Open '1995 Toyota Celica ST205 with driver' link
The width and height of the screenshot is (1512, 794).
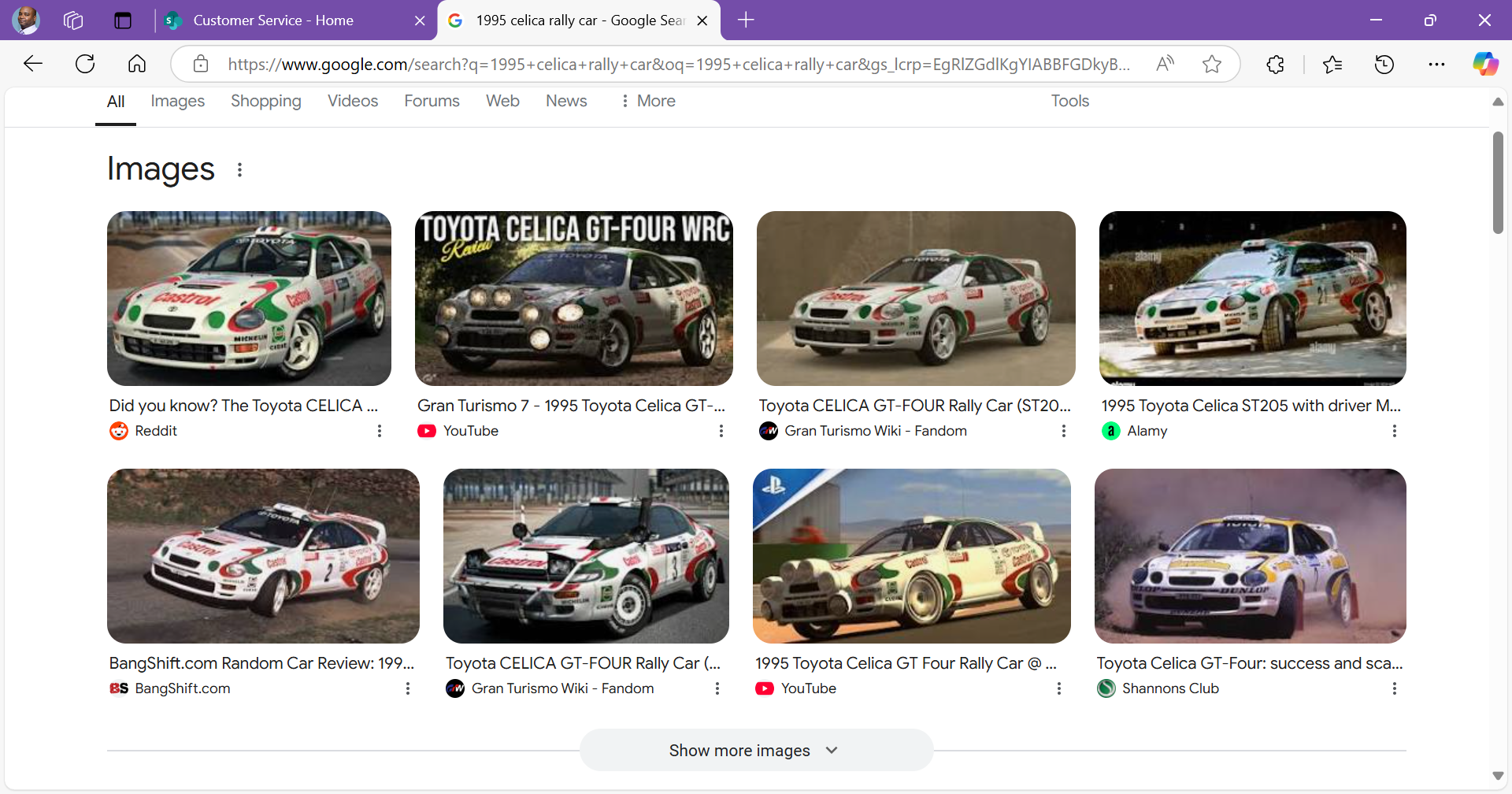pos(1251,406)
